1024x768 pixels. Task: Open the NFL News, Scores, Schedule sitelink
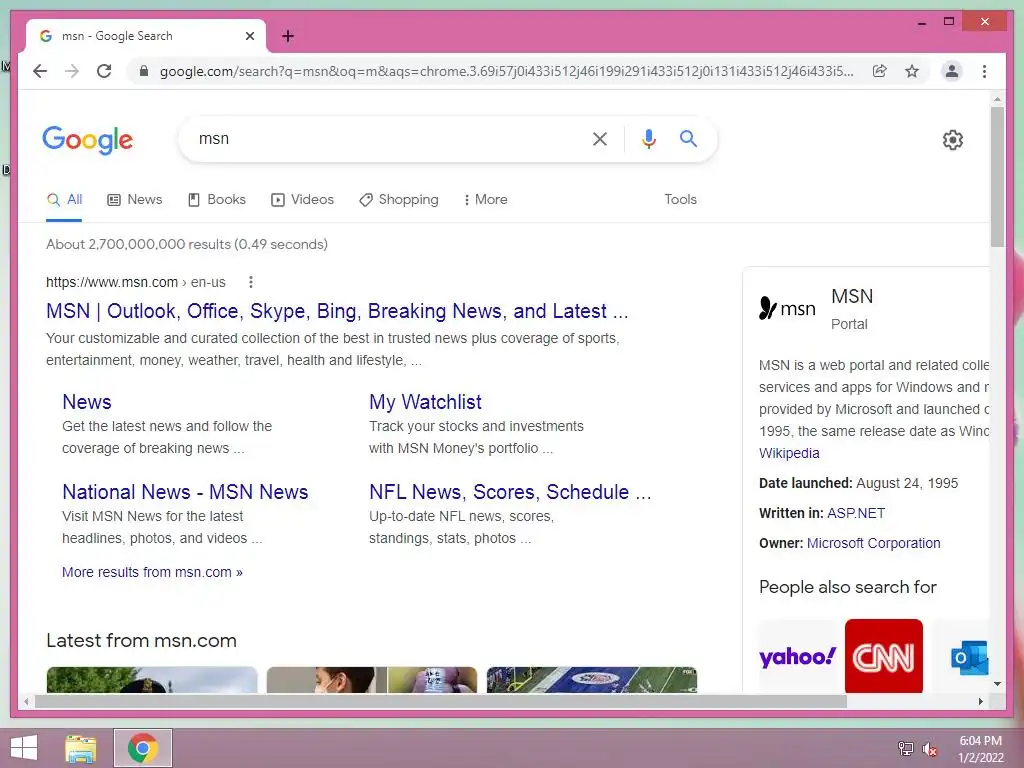[510, 492]
